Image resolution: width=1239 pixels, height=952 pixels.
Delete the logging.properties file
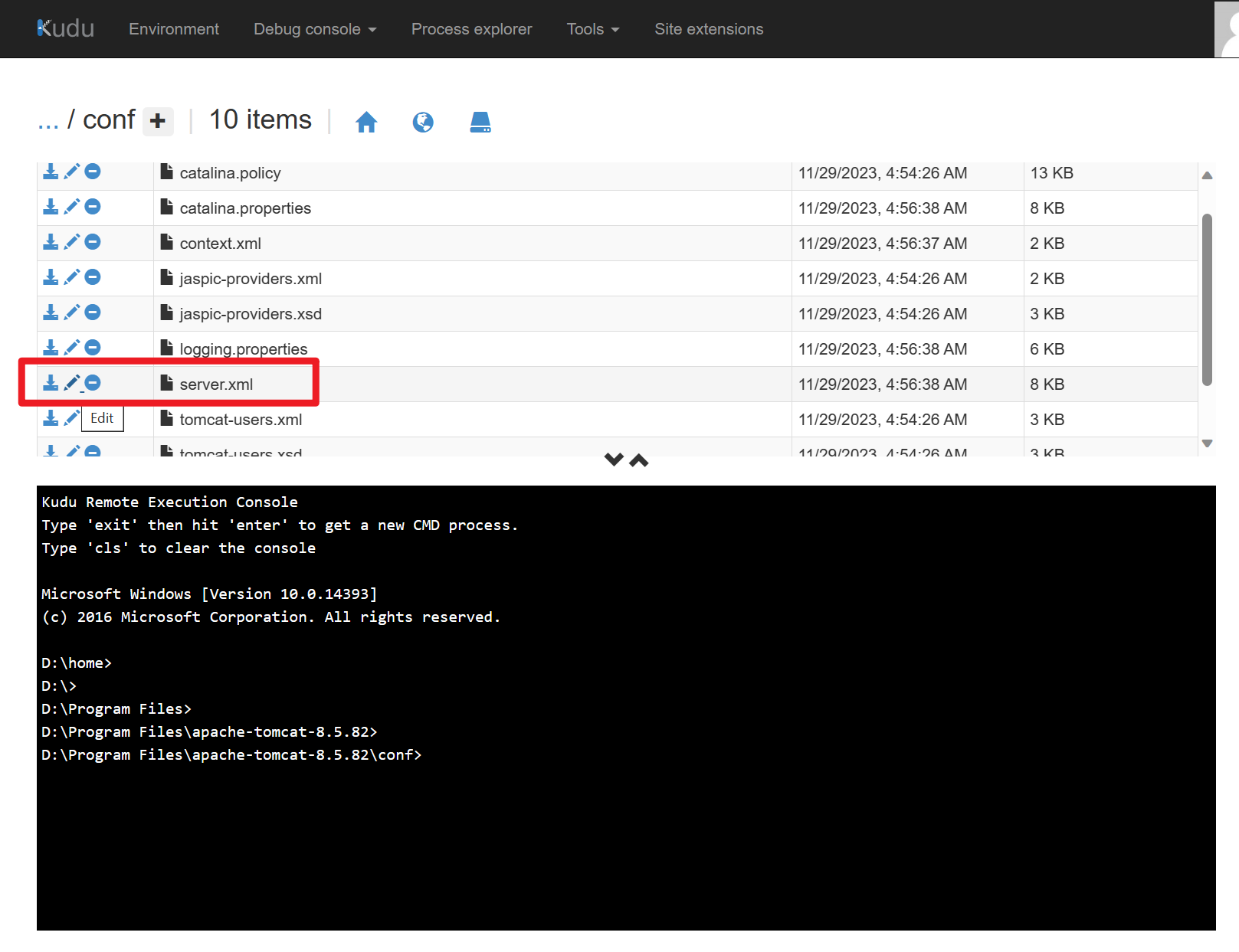93,348
